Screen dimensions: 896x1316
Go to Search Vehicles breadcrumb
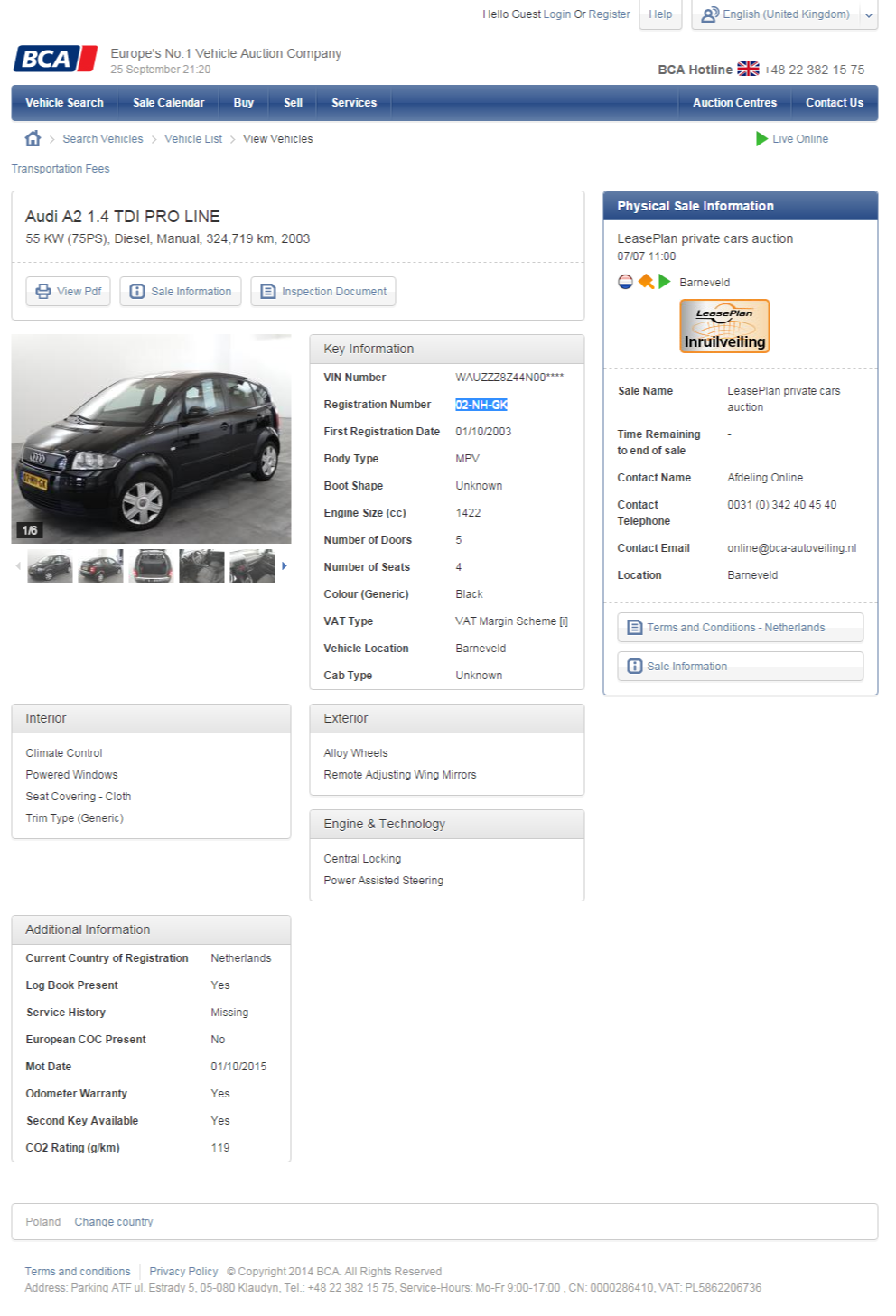tap(102, 139)
